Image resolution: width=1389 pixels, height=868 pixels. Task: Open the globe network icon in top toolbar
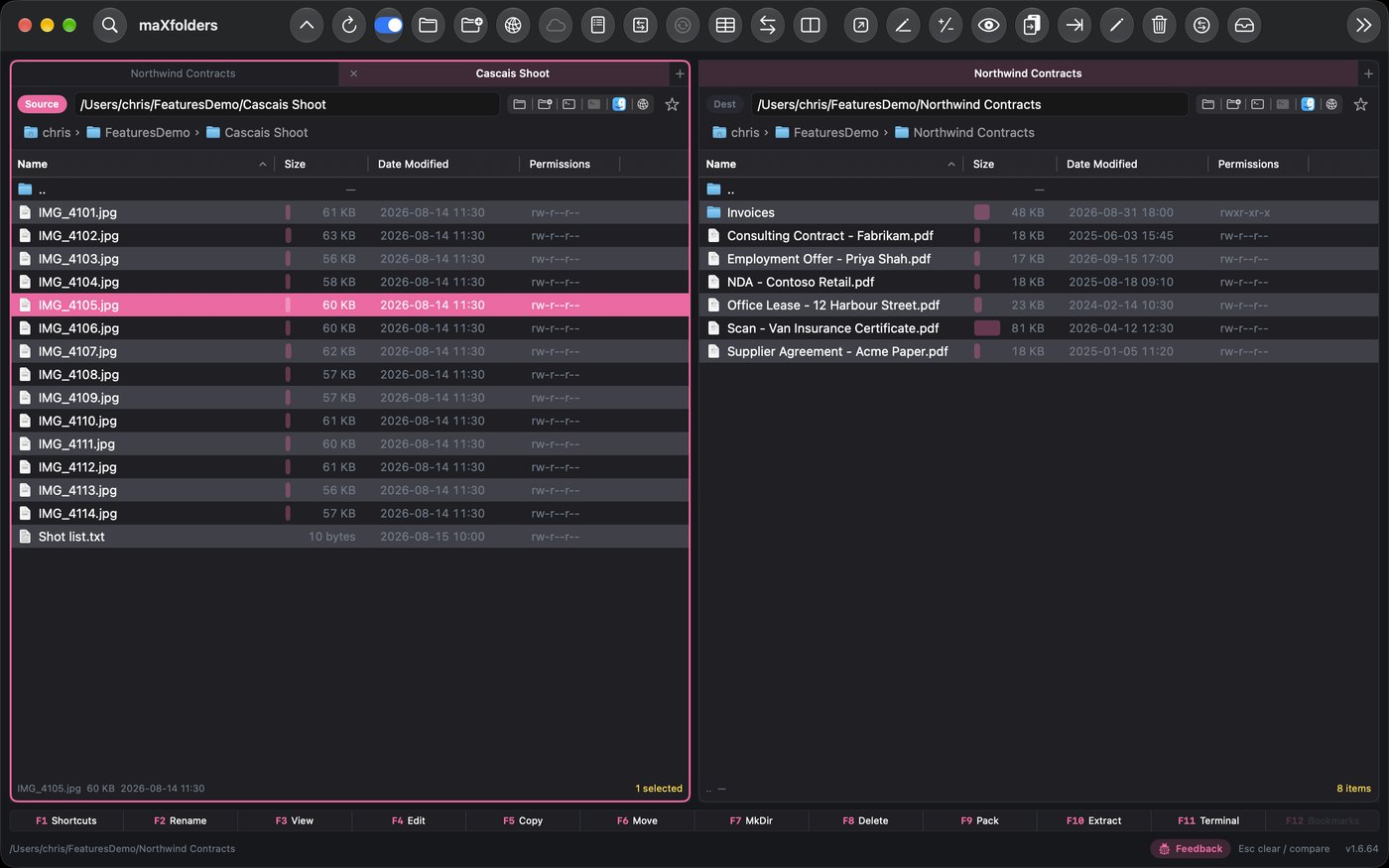513,26
